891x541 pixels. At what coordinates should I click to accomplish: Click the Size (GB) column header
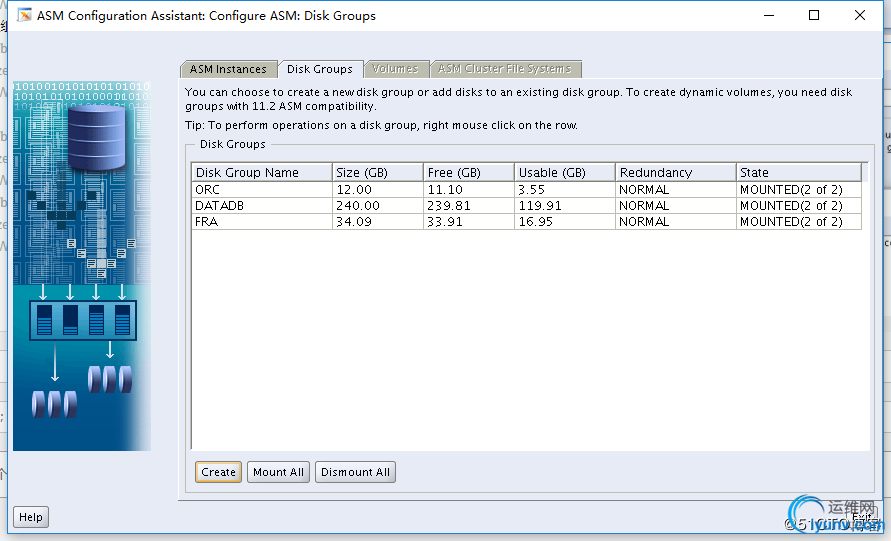(378, 172)
